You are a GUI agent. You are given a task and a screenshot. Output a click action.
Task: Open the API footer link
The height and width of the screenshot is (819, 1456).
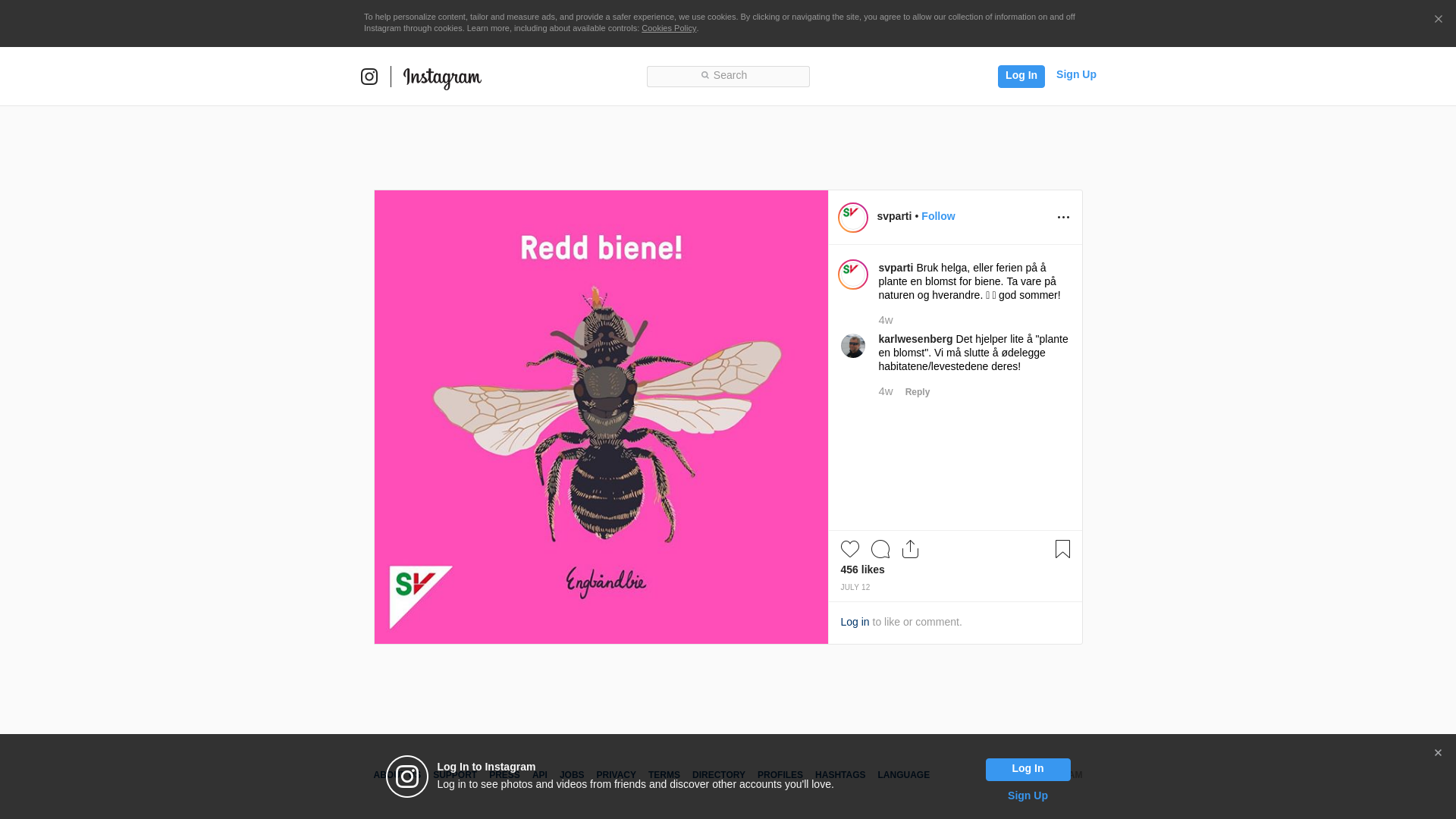540,775
